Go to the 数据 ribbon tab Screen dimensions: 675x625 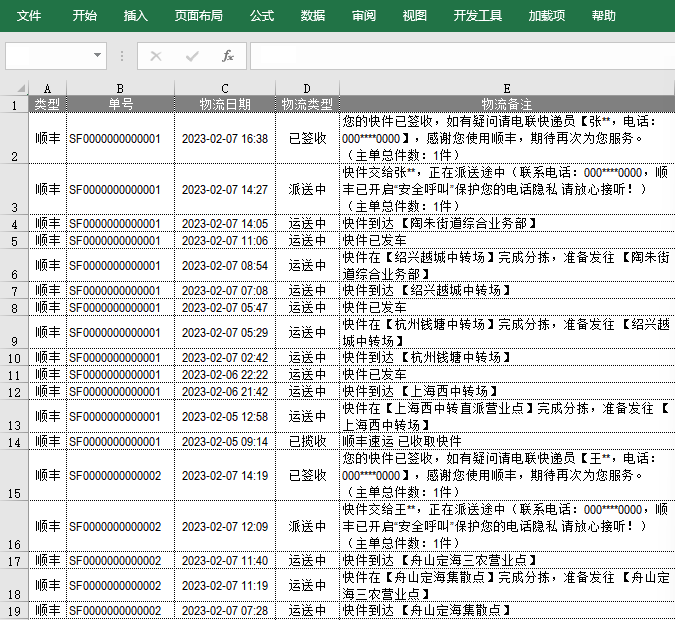[313, 16]
